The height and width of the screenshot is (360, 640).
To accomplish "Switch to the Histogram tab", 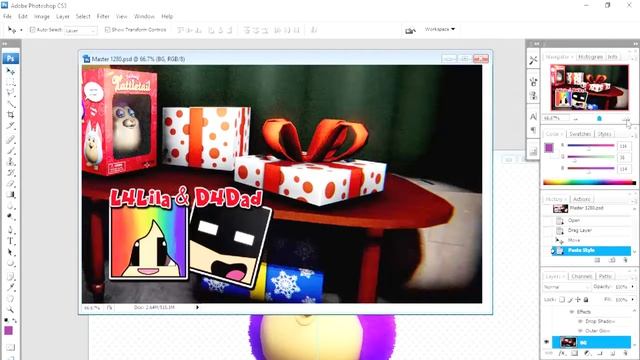I will click(x=590, y=57).
